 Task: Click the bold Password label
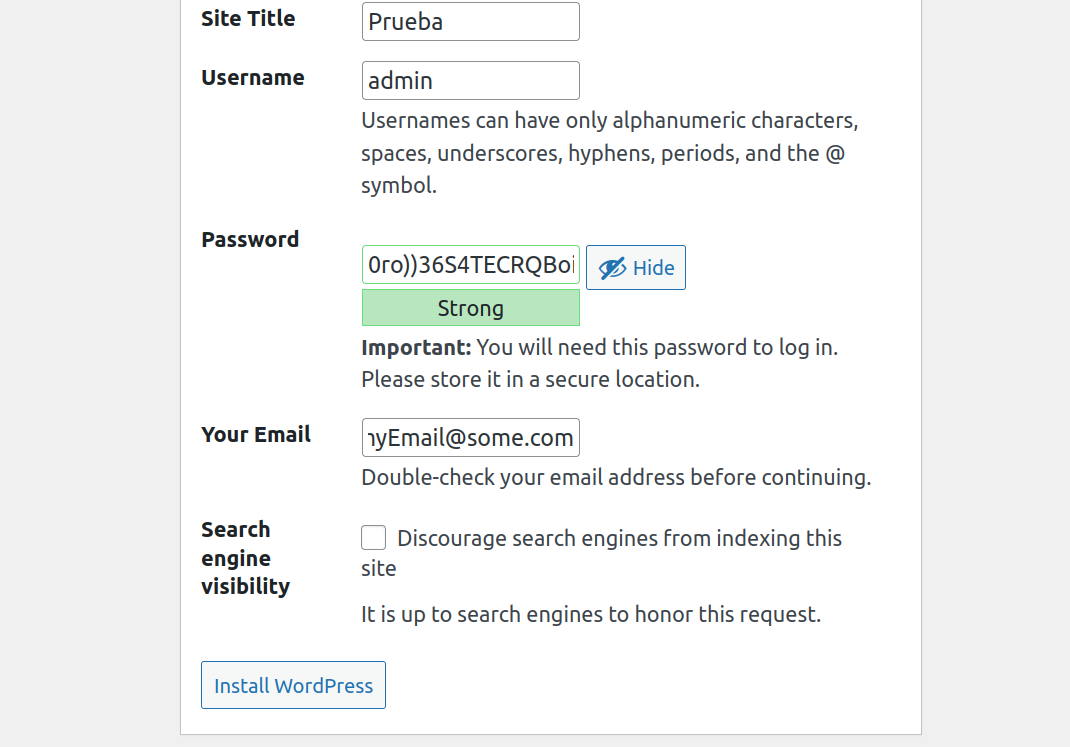coord(250,239)
